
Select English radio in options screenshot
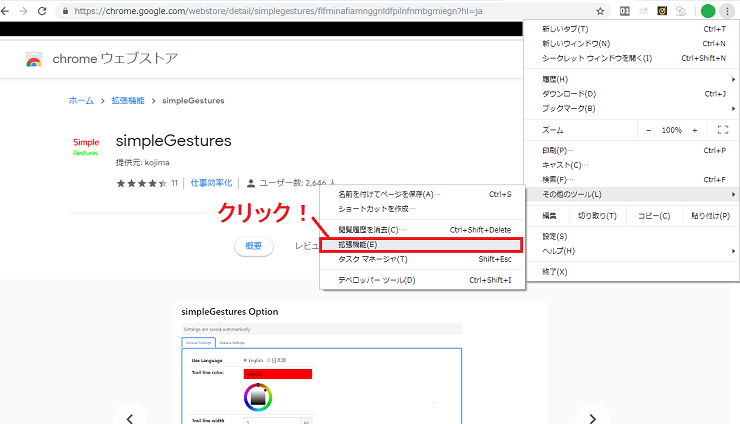click(x=245, y=360)
